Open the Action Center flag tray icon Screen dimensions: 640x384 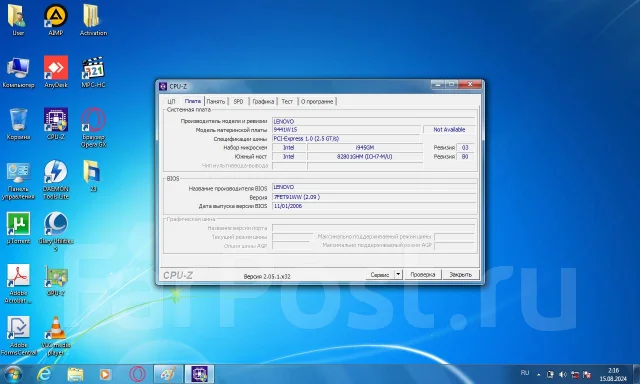tap(587, 374)
